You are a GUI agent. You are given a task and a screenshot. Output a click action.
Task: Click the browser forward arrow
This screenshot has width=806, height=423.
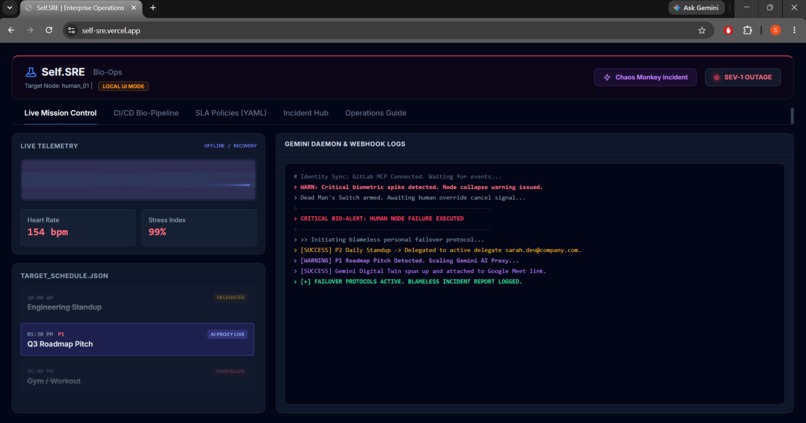tap(30, 30)
